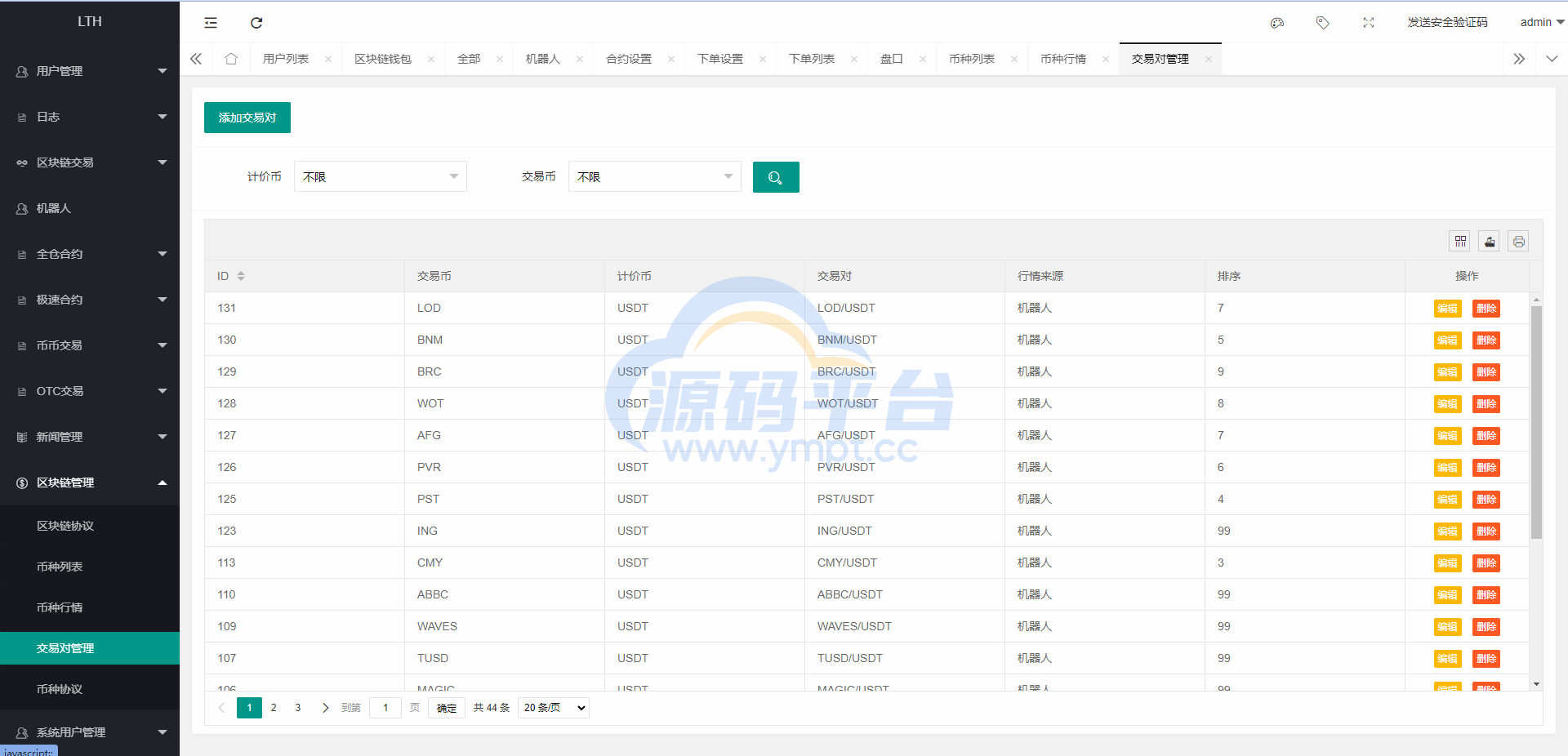Expand 用户管理 sidebar menu
The width and height of the screenshot is (1568, 756).
[90, 71]
